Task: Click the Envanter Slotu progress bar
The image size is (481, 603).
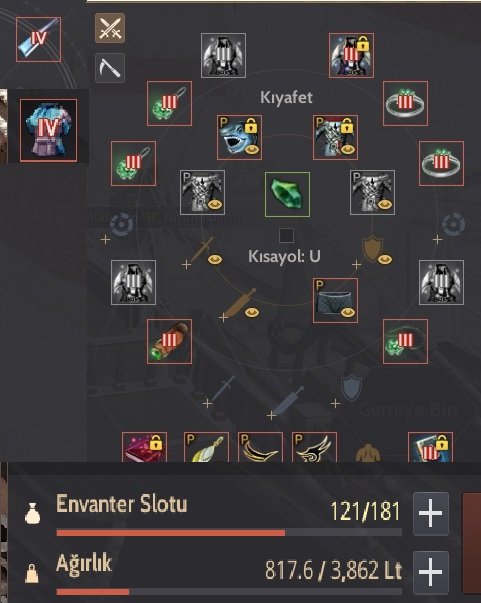Action: [229, 533]
